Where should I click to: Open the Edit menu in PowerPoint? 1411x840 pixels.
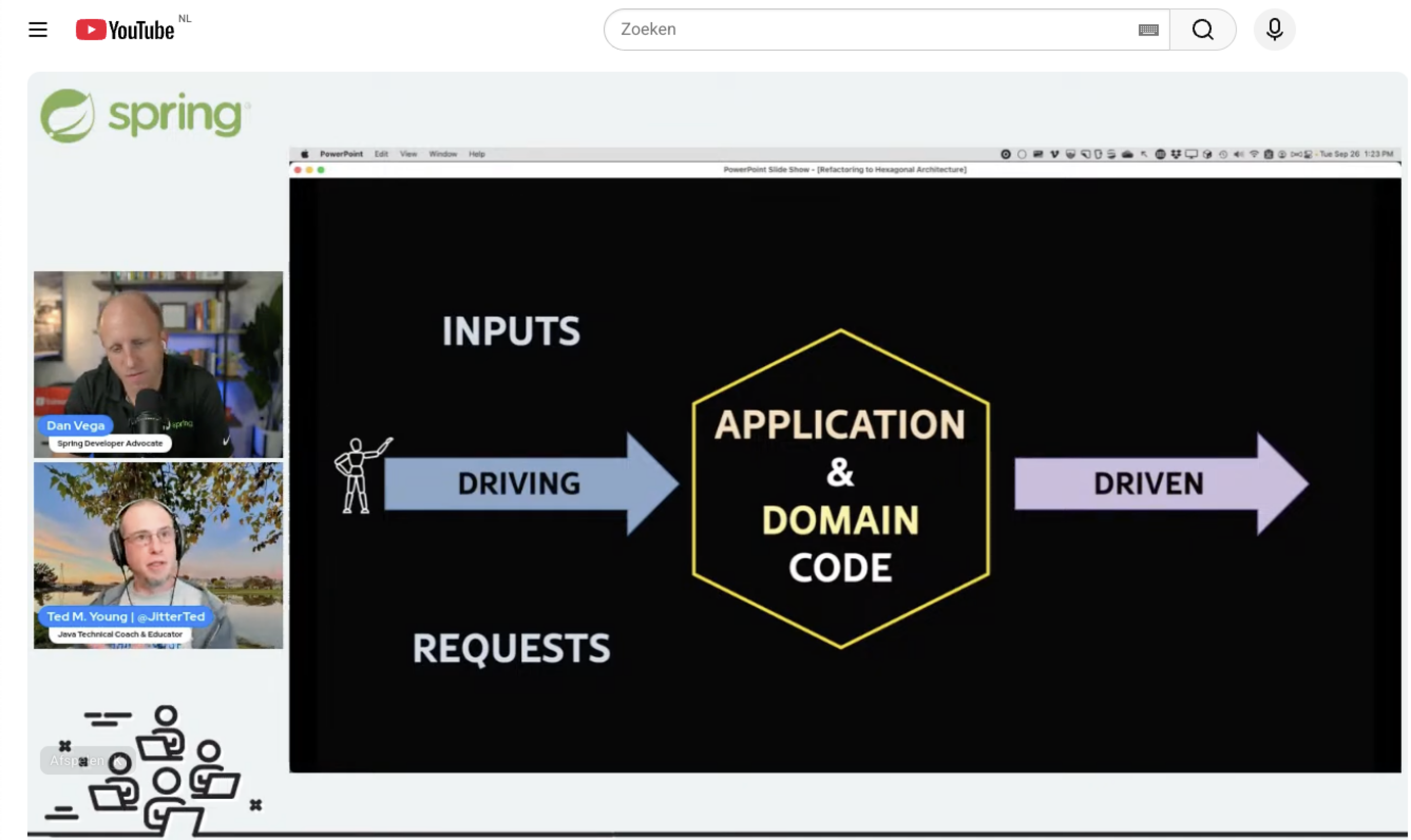tap(382, 154)
